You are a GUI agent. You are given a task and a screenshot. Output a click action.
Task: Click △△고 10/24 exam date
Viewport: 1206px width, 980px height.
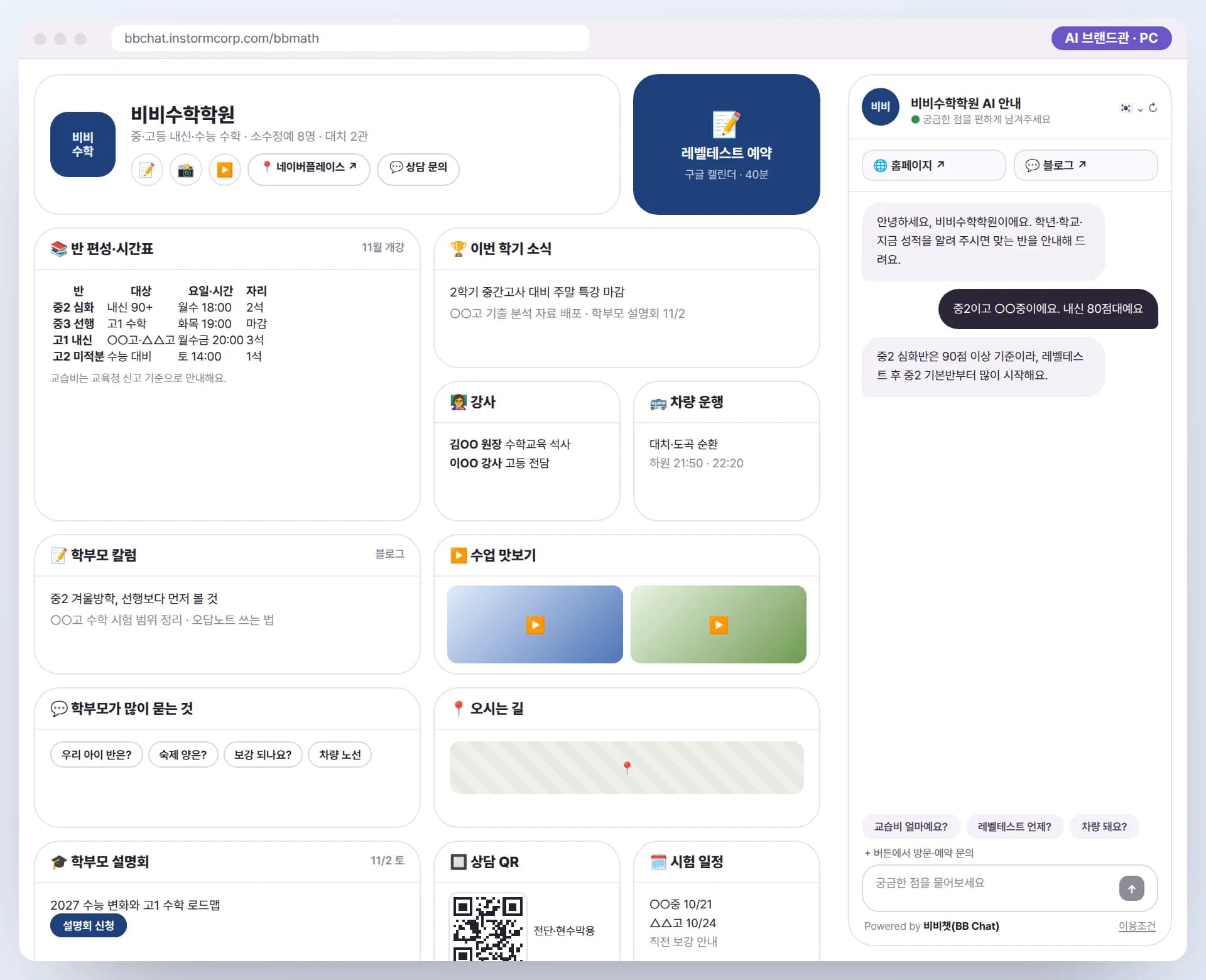click(683, 923)
